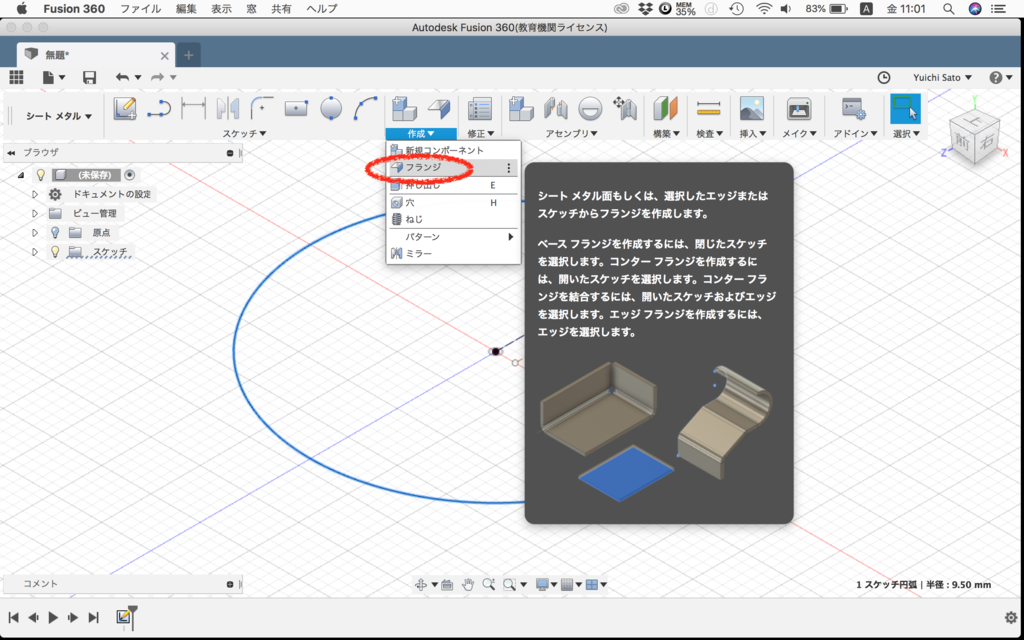Screen dimensions: 1024x640
Task: Select the Create Sketch tool
Action: point(125,107)
